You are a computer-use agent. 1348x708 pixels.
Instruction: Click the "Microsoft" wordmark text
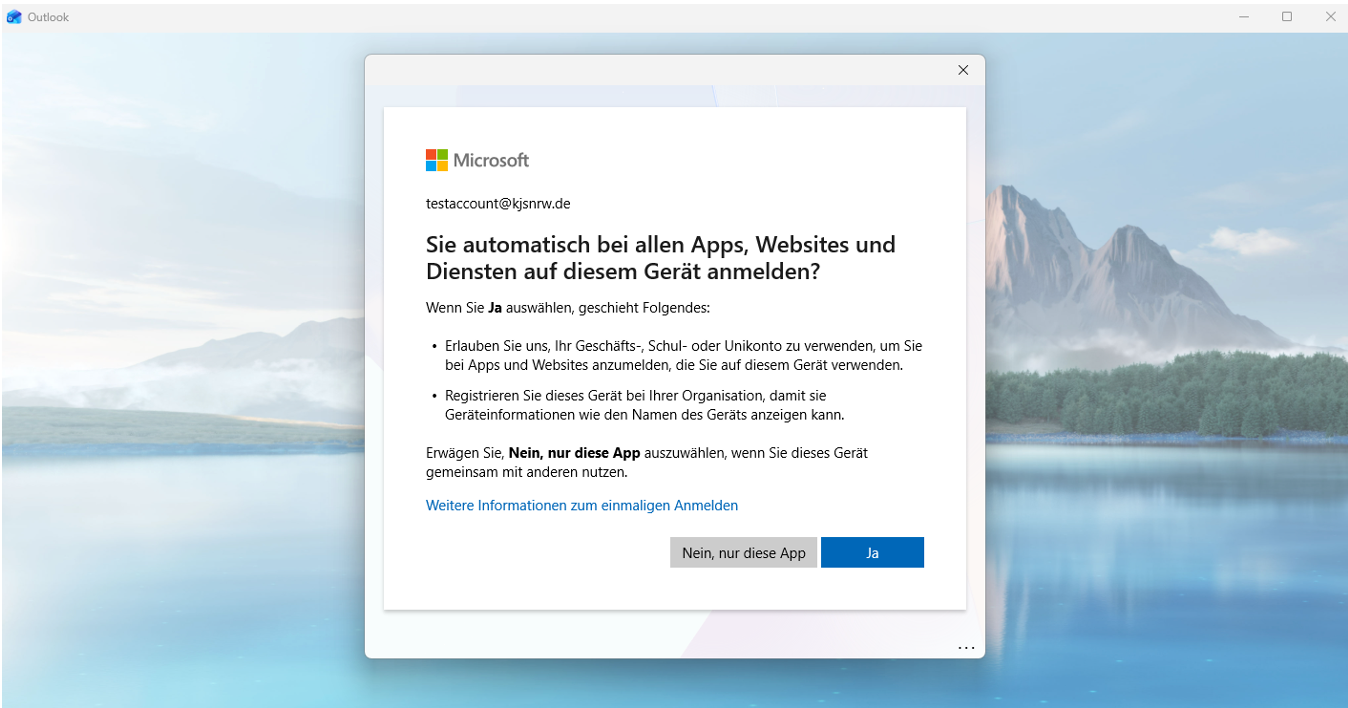(x=491, y=160)
